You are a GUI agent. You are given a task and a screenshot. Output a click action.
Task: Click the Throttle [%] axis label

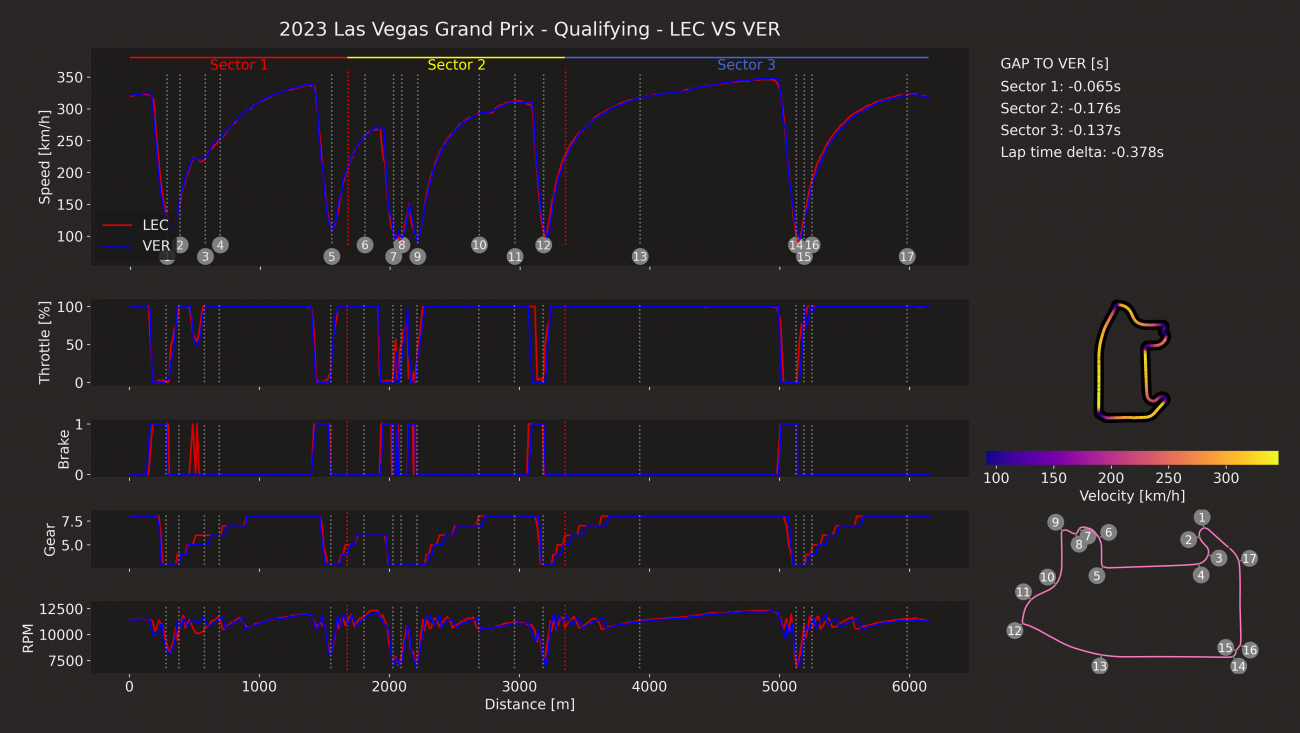tap(45, 342)
